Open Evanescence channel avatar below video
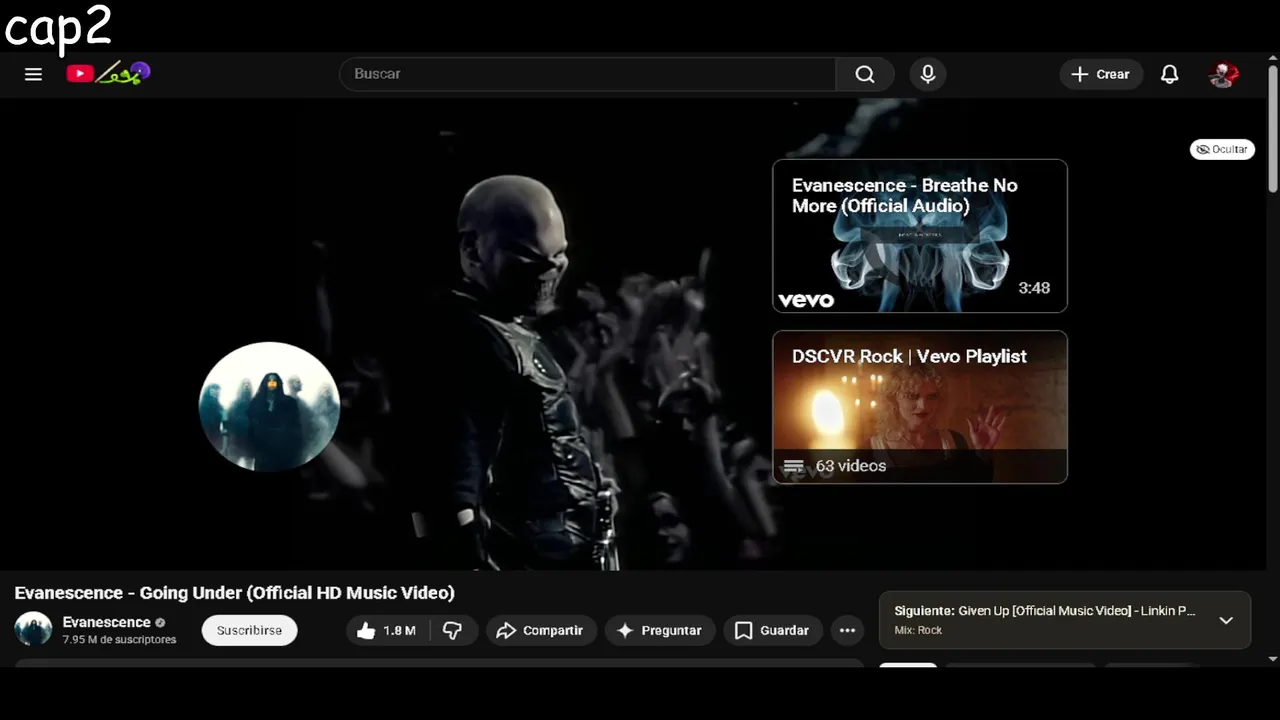The width and height of the screenshot is (1280, 720). 33,630
